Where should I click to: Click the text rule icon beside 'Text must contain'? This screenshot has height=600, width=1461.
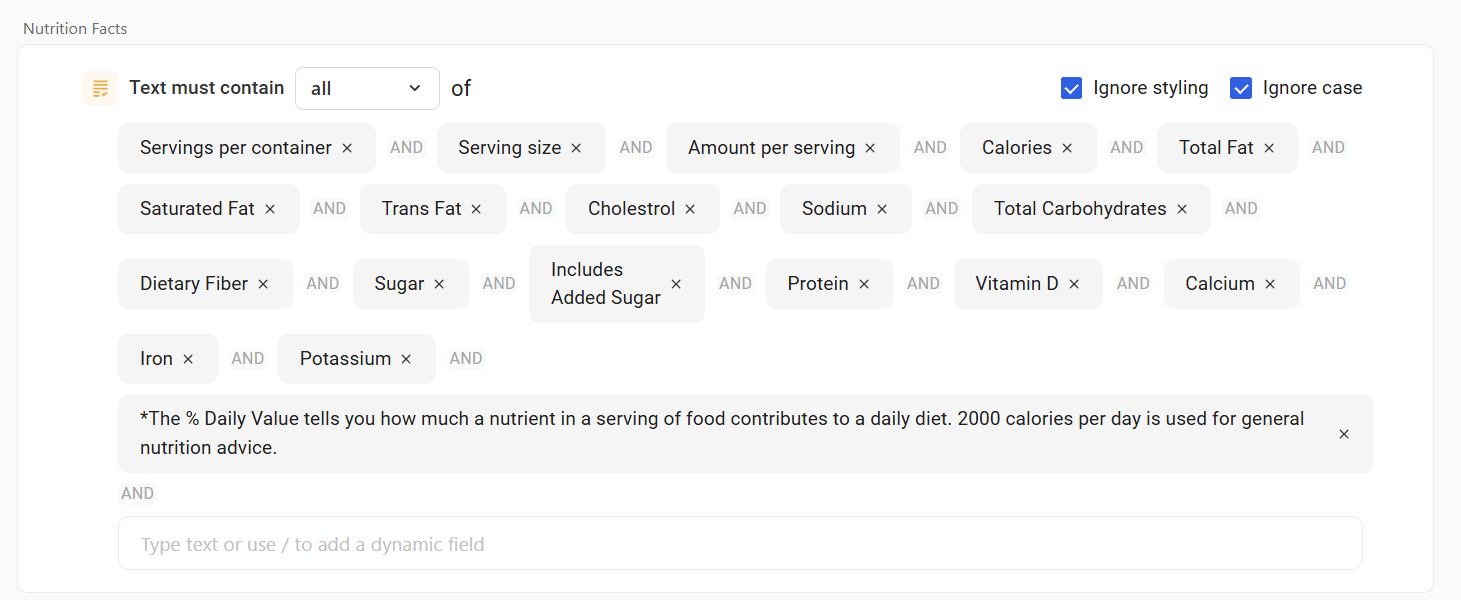tap(100, 88)
